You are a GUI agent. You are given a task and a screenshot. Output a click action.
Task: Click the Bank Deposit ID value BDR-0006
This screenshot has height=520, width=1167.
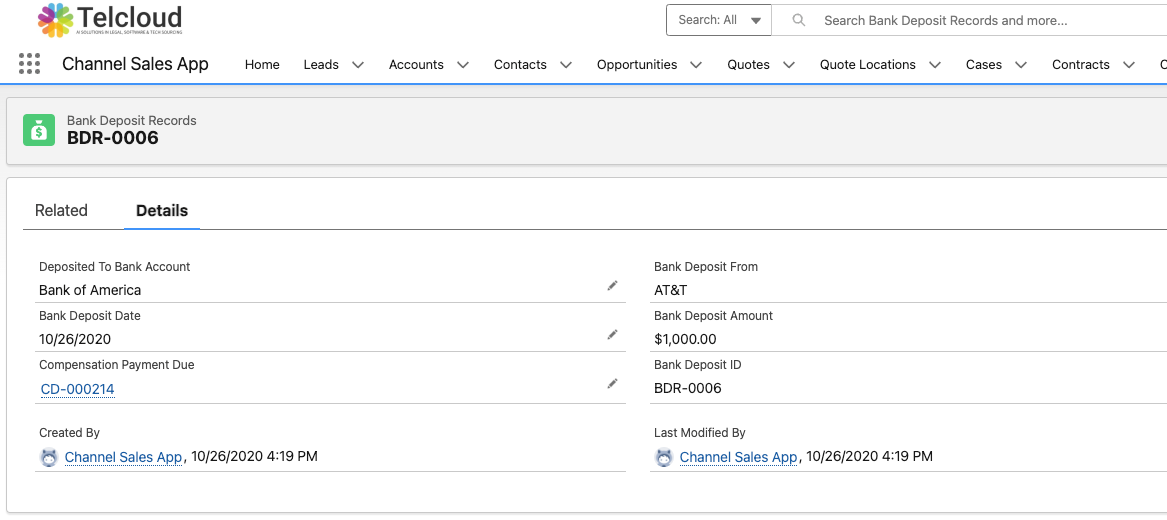[688, 388]
